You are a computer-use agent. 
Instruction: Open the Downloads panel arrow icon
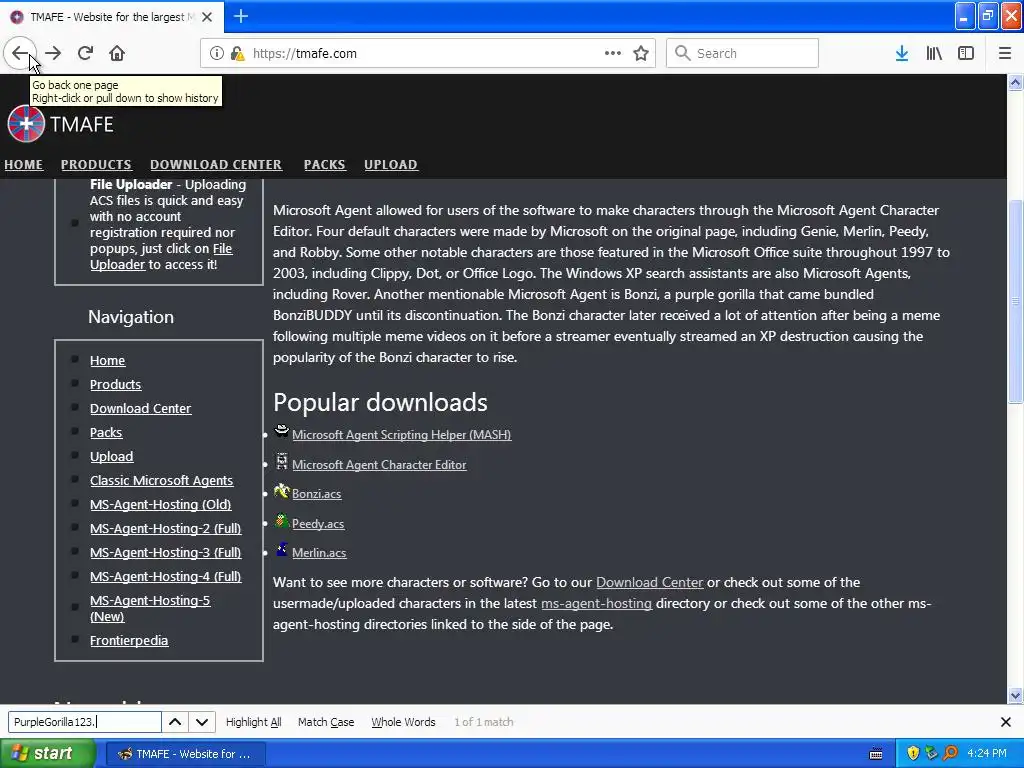[902, 53]
